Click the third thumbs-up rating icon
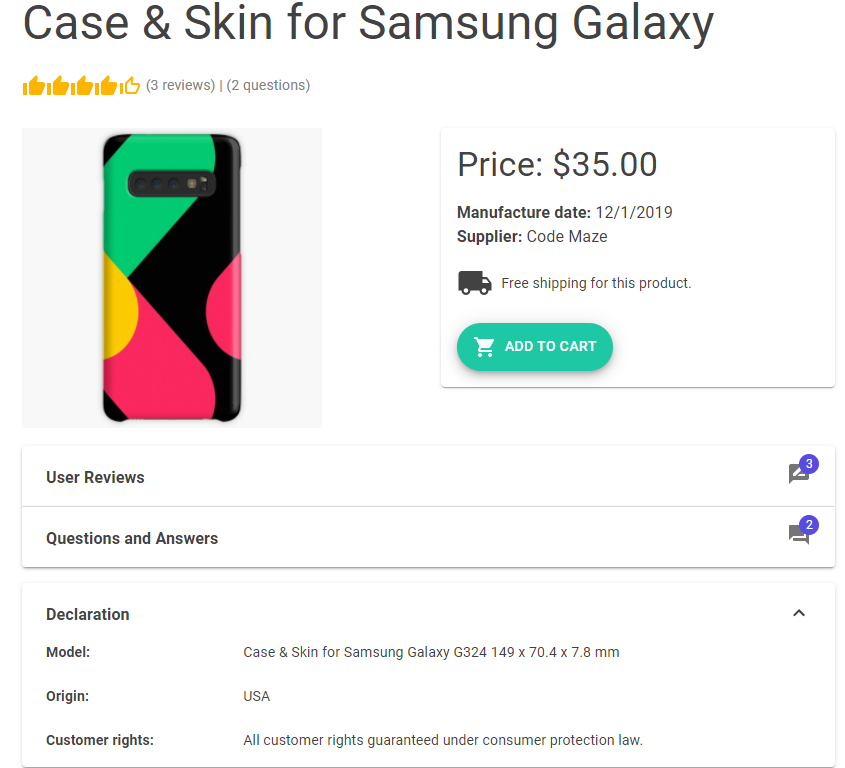845x768 pixels. (x=83, y=86)
